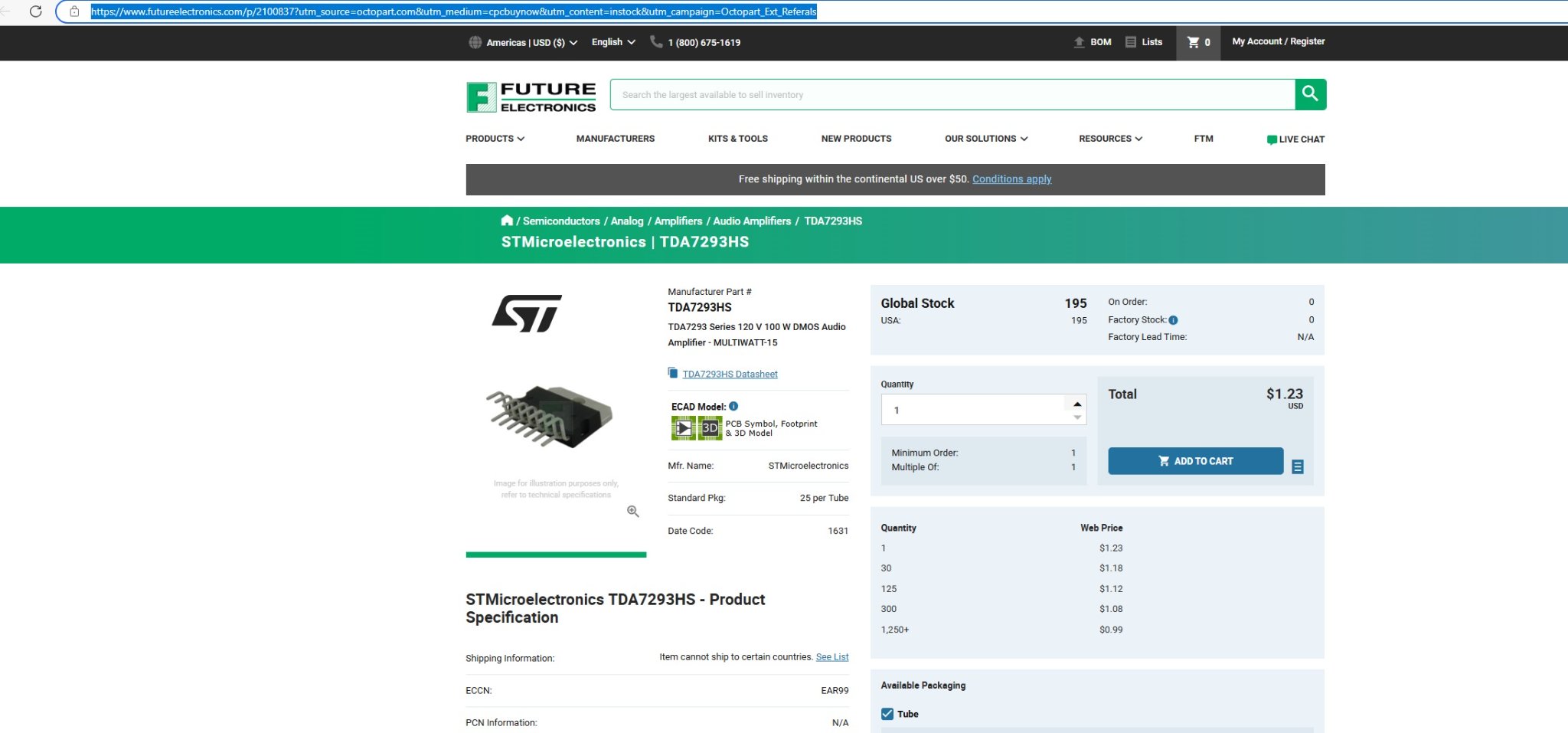Click the datasheet document icon
The height and width of the screenshot is (733, 1568).
click(x=672, y=373)
